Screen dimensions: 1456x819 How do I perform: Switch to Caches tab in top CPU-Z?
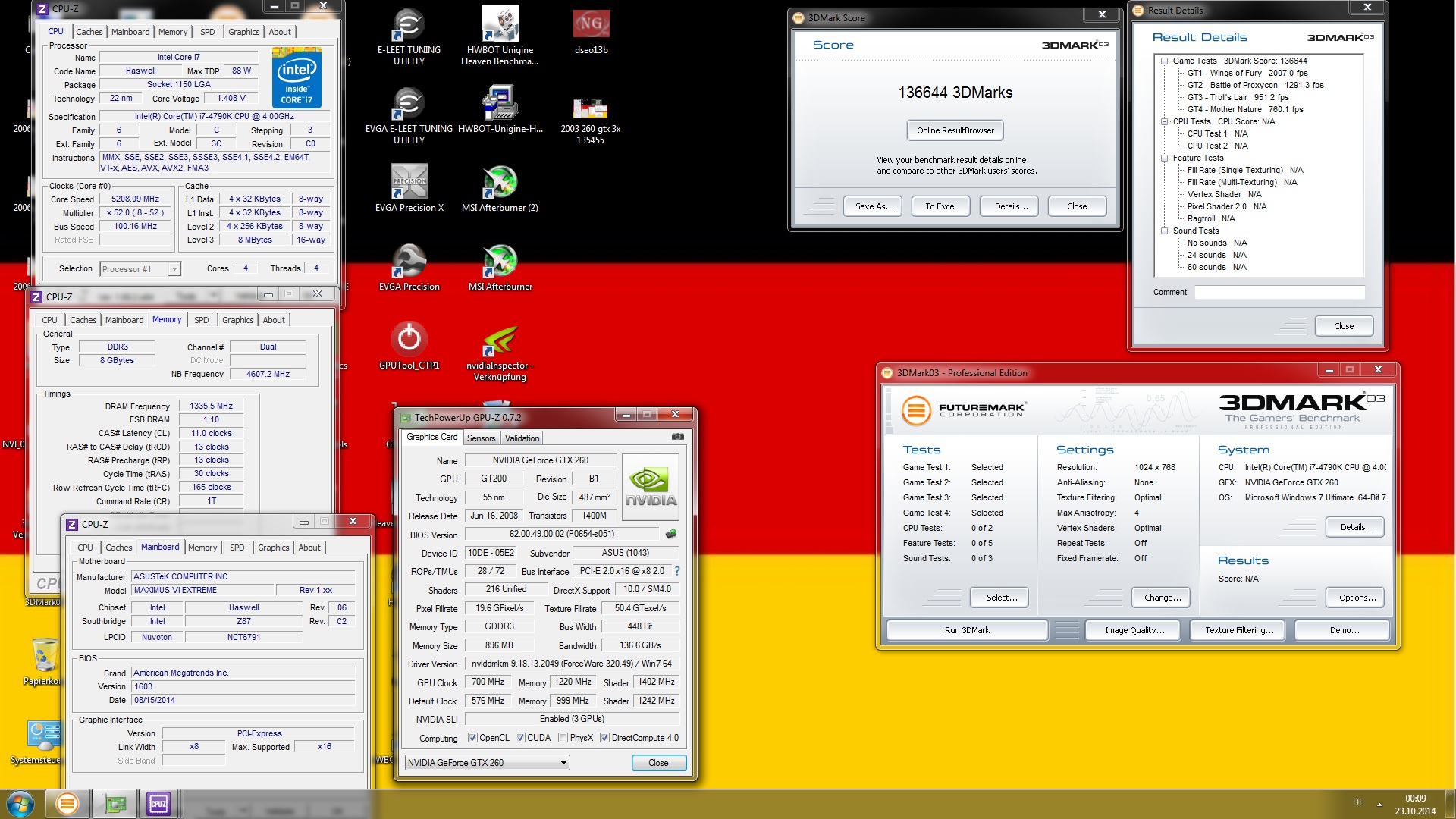click(x=89, y=32)
